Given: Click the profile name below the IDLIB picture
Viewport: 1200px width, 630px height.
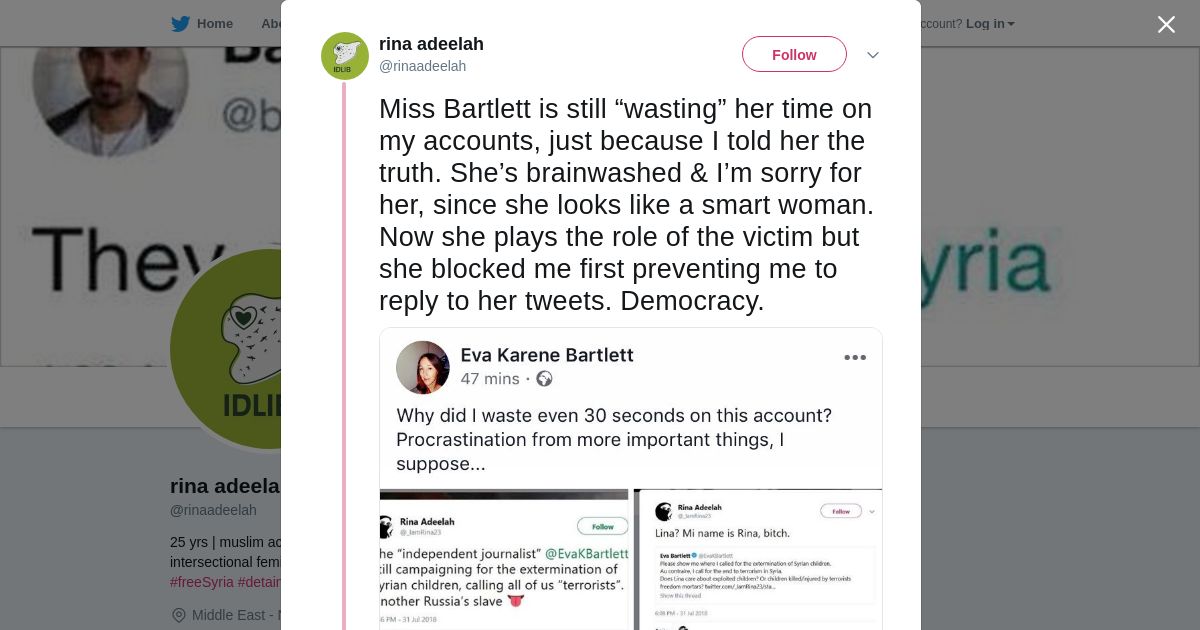Looking at the screenshot, I should click(x=225, y=486).
